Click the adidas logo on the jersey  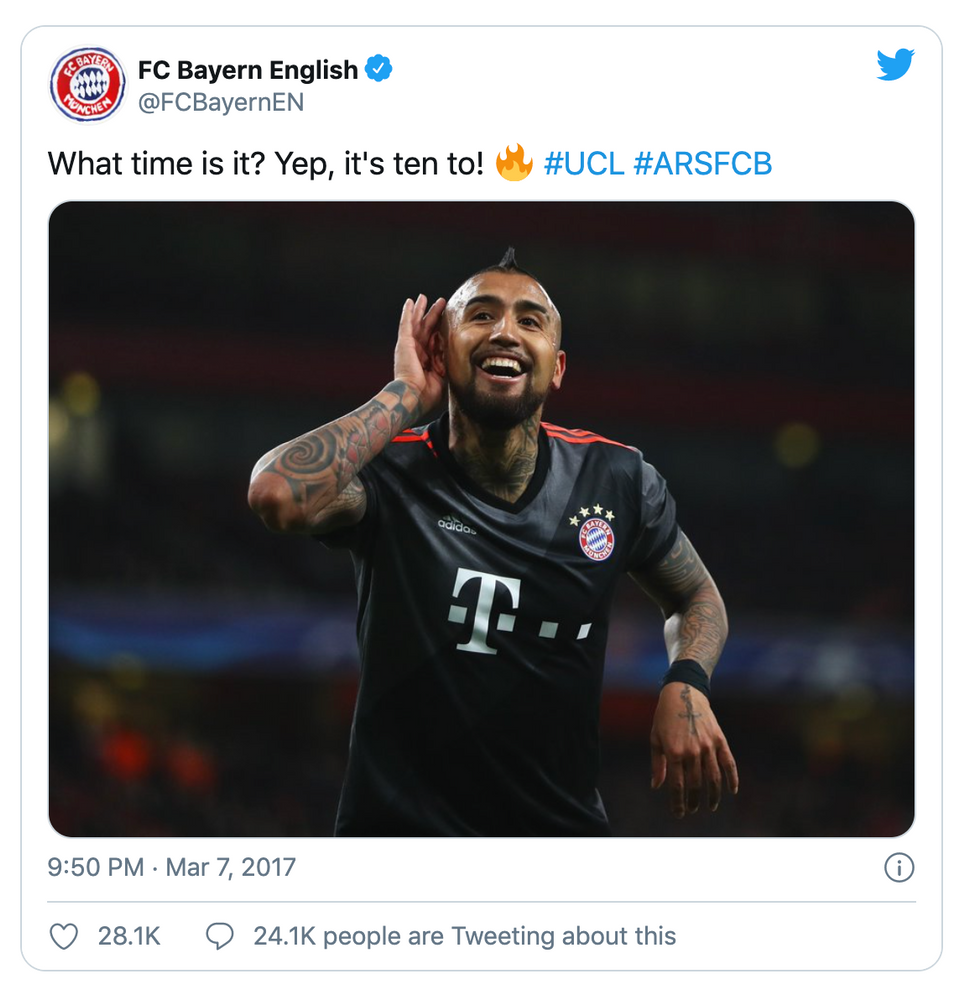point(456,525)
